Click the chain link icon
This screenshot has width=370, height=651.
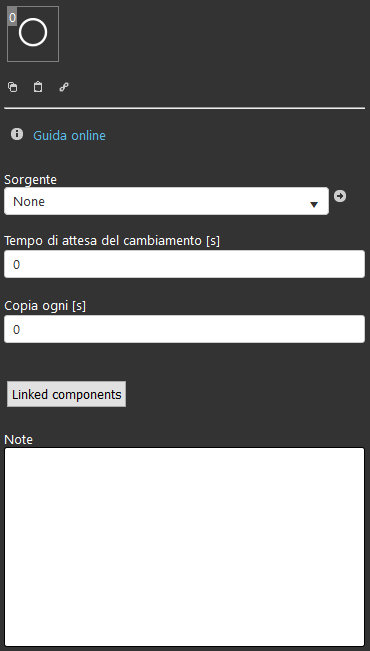[x=64, y=87]
